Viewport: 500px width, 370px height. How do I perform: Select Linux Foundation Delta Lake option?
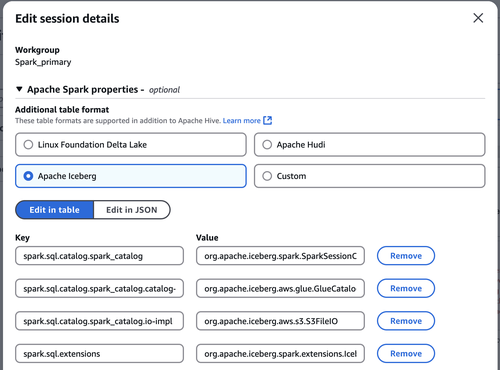(131, 145)
